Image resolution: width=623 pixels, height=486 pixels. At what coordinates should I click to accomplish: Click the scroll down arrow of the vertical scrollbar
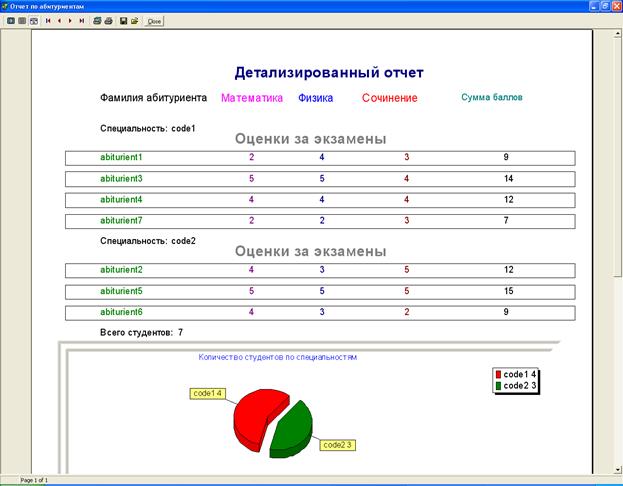[x=606, y=467]
